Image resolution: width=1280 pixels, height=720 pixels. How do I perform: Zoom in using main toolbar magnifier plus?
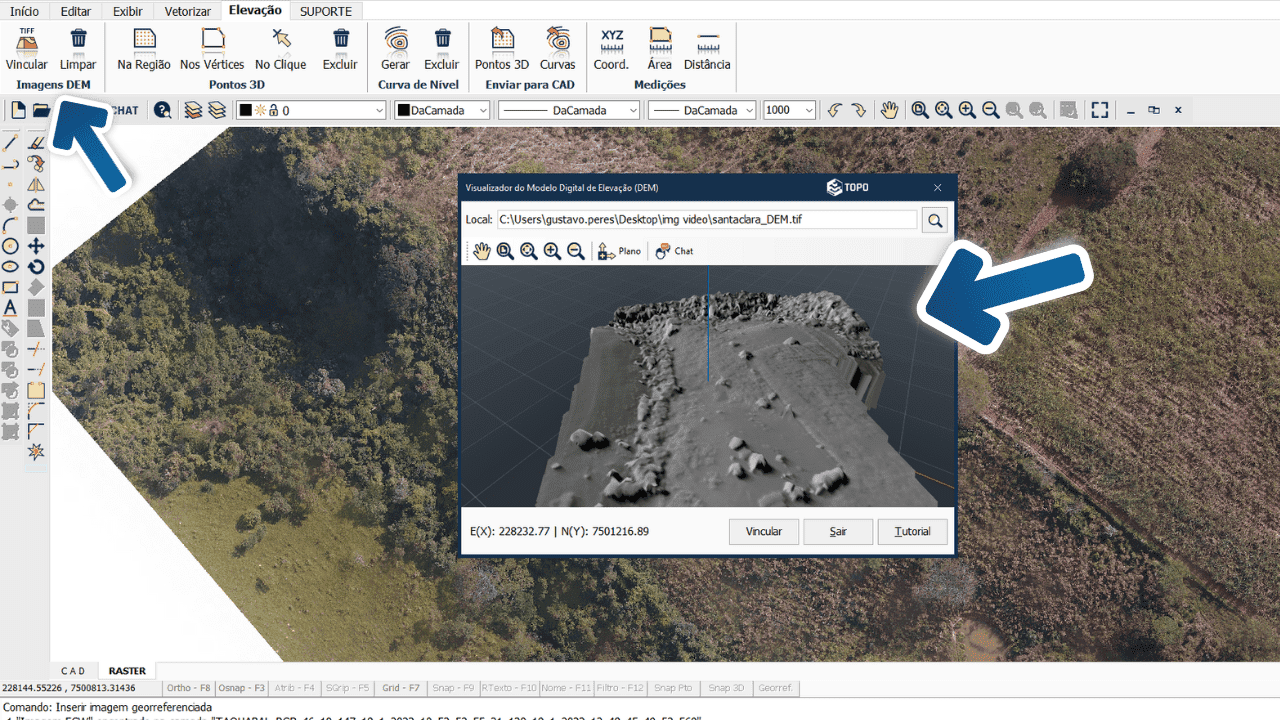pyautogui.click(x=967, y=110)
